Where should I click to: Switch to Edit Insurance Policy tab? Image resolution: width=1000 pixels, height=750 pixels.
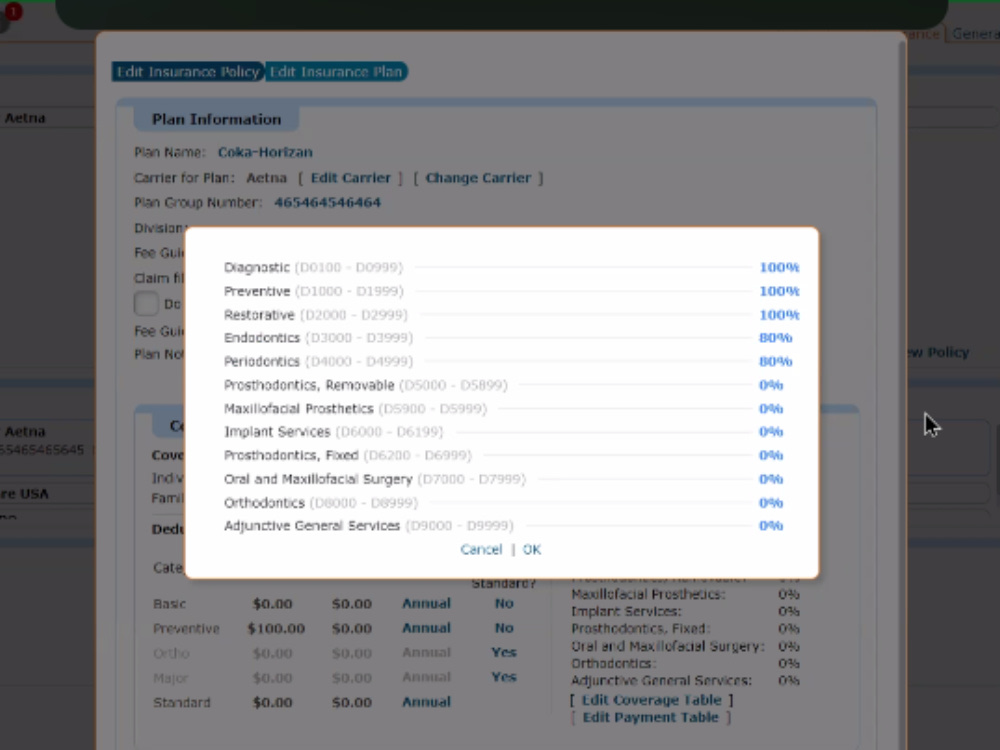pos(188,71)
